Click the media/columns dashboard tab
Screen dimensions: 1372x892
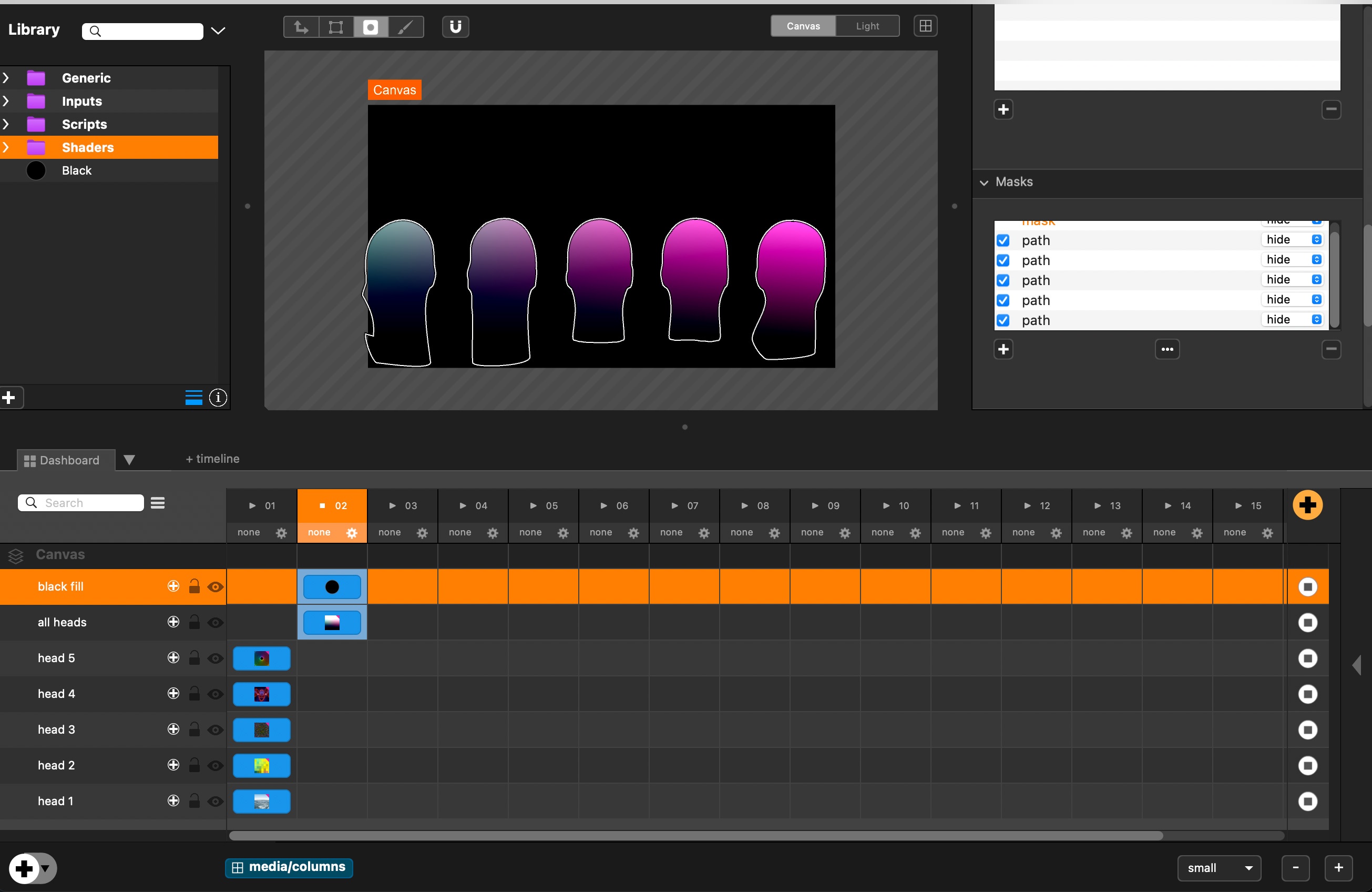point(289,867)
